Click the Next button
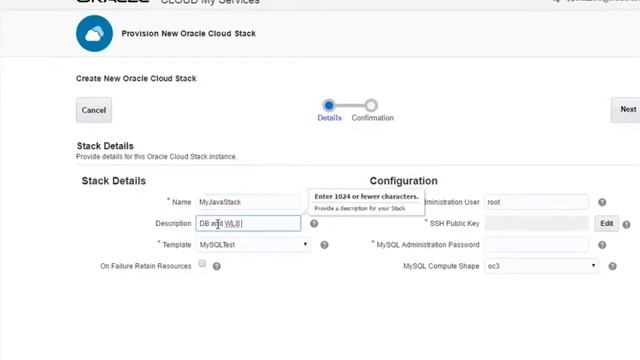The image size is (640, 360). pos(626,109)
